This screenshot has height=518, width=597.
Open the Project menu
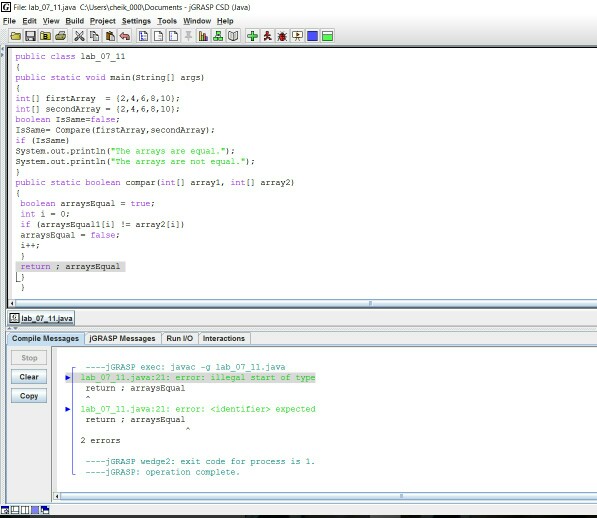click(102, 21)
